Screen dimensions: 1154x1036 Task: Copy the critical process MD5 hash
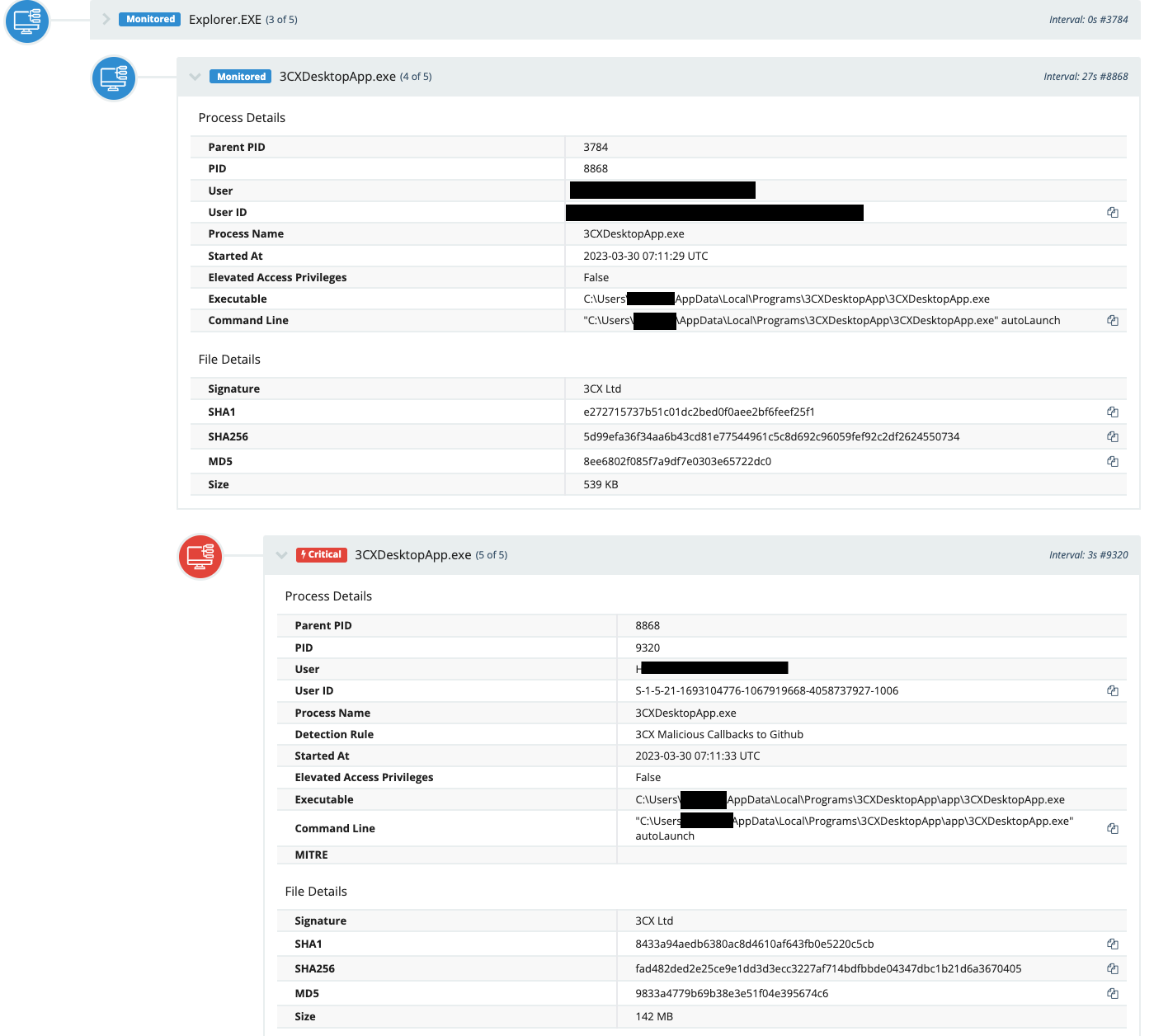click(x=1113, y=993)
